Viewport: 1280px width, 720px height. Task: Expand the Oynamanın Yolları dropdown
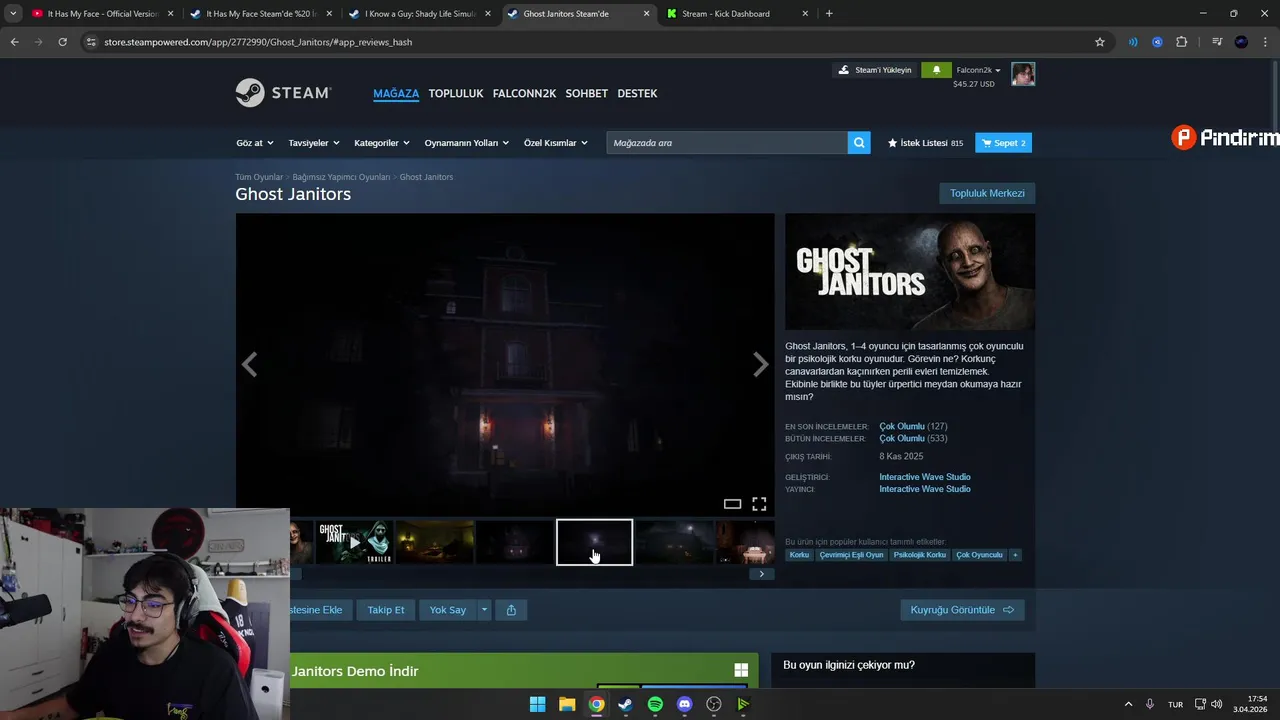[467, 143]
